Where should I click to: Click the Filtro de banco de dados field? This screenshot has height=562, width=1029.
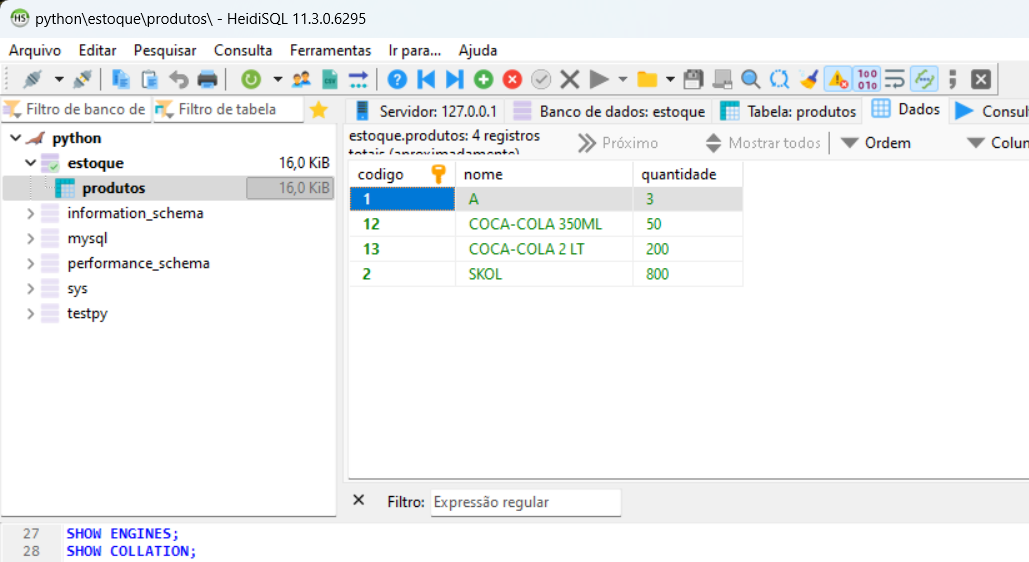pos(76,110)
